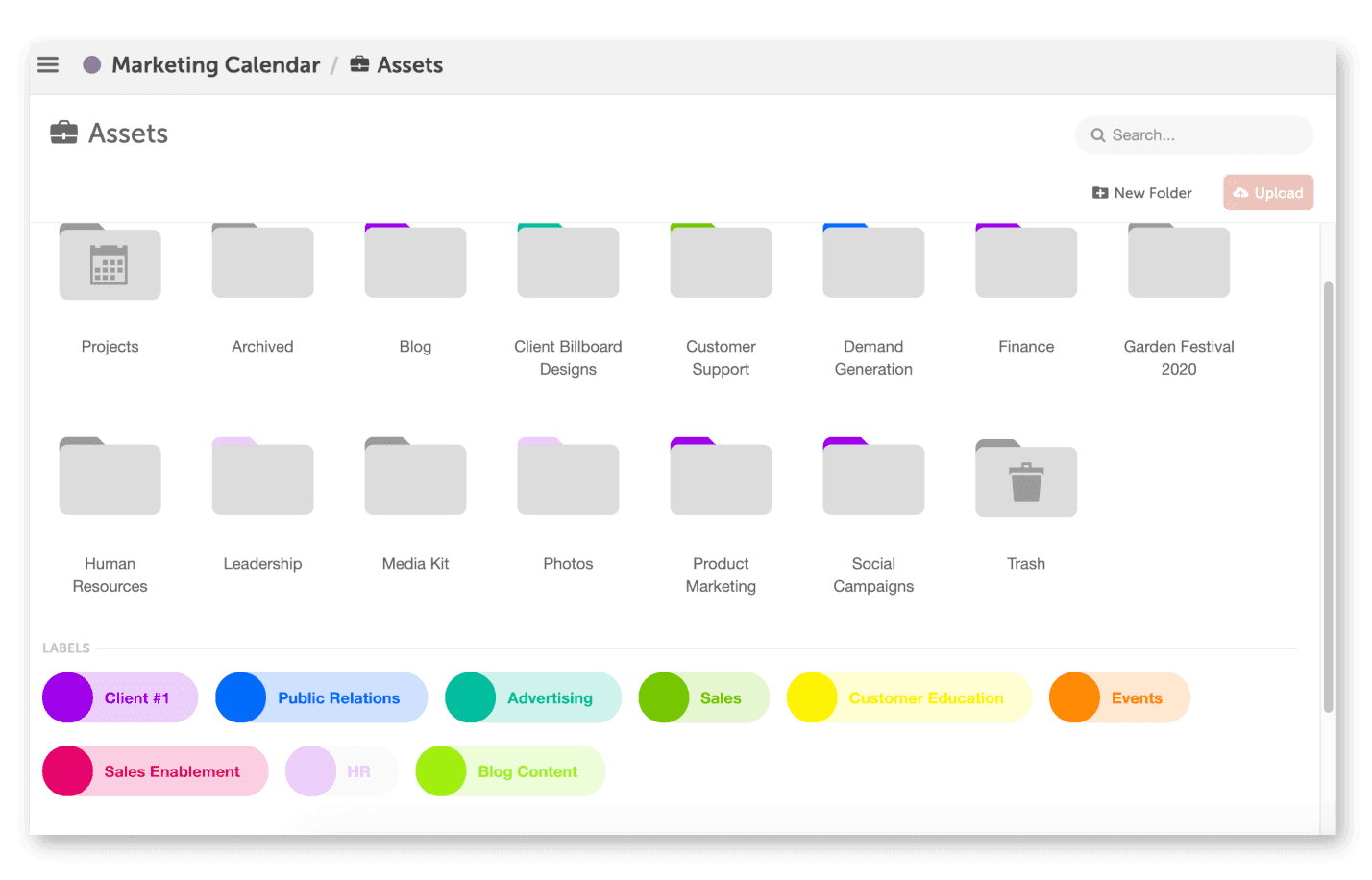The height and width of the screenshot is (880, 1372).
Task: Click the Upload button
Action: (1268, 192)
